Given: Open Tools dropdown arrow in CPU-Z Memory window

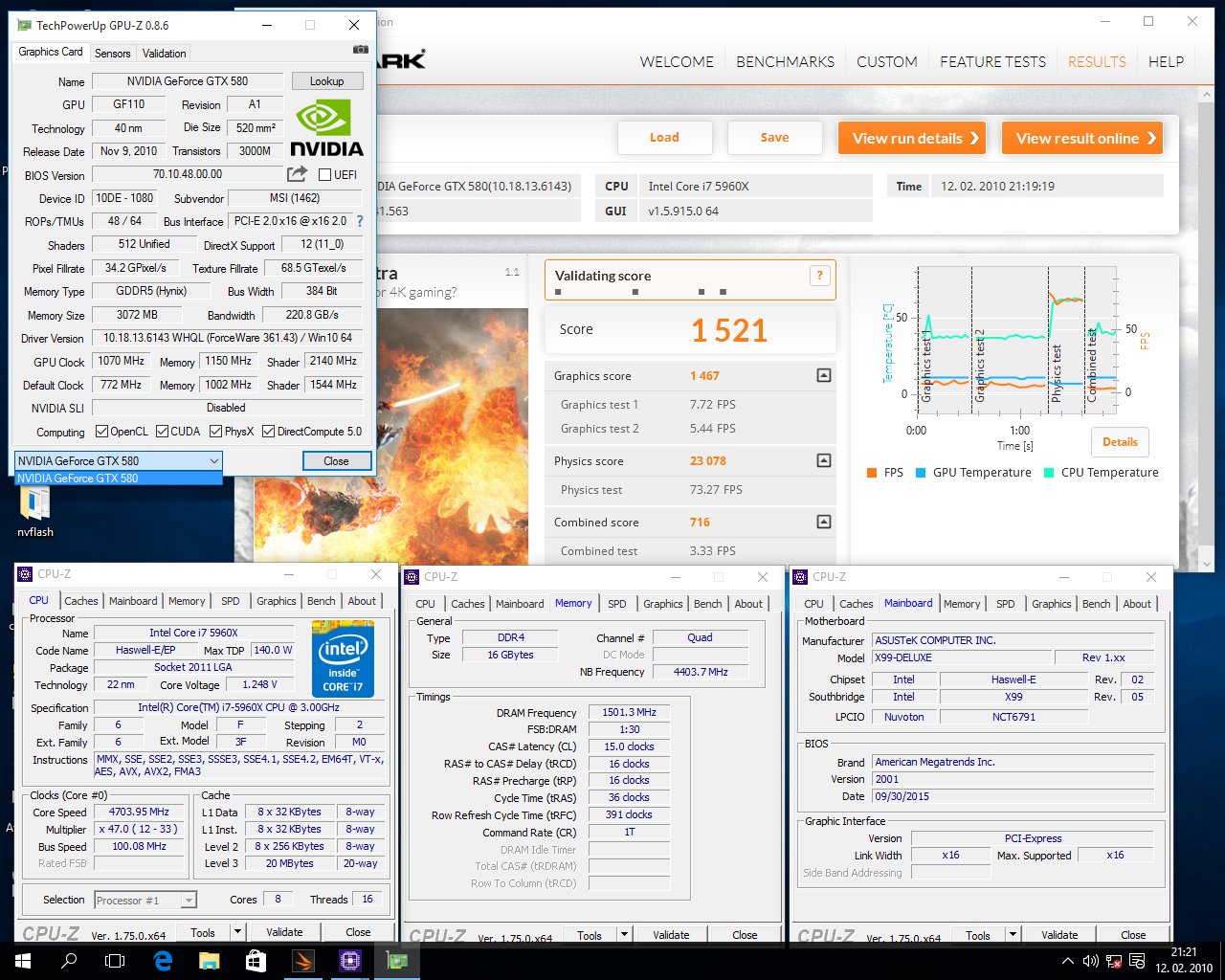Looking at the screenshot, I should pos(624,935).
